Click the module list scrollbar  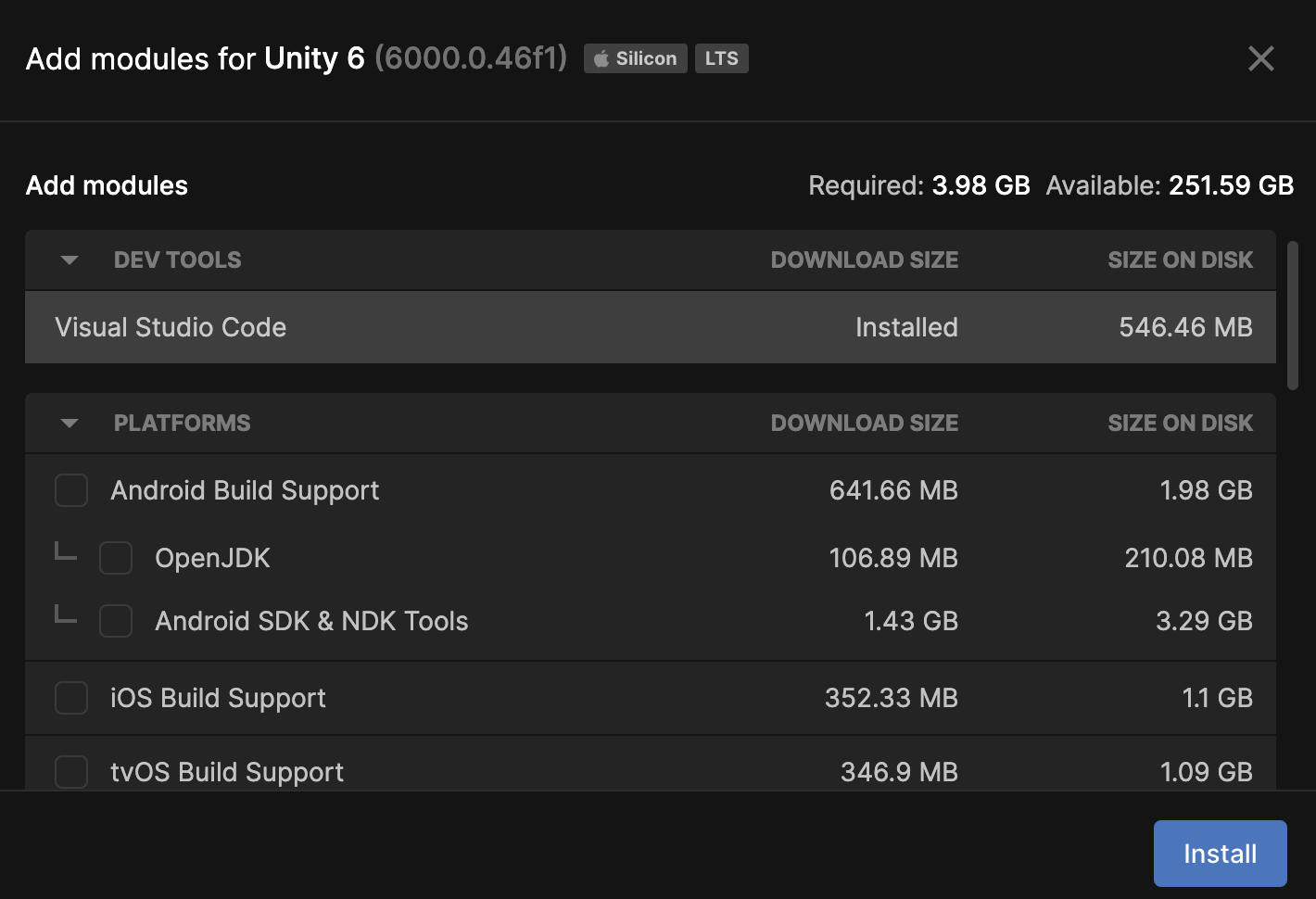(1294, 315)
